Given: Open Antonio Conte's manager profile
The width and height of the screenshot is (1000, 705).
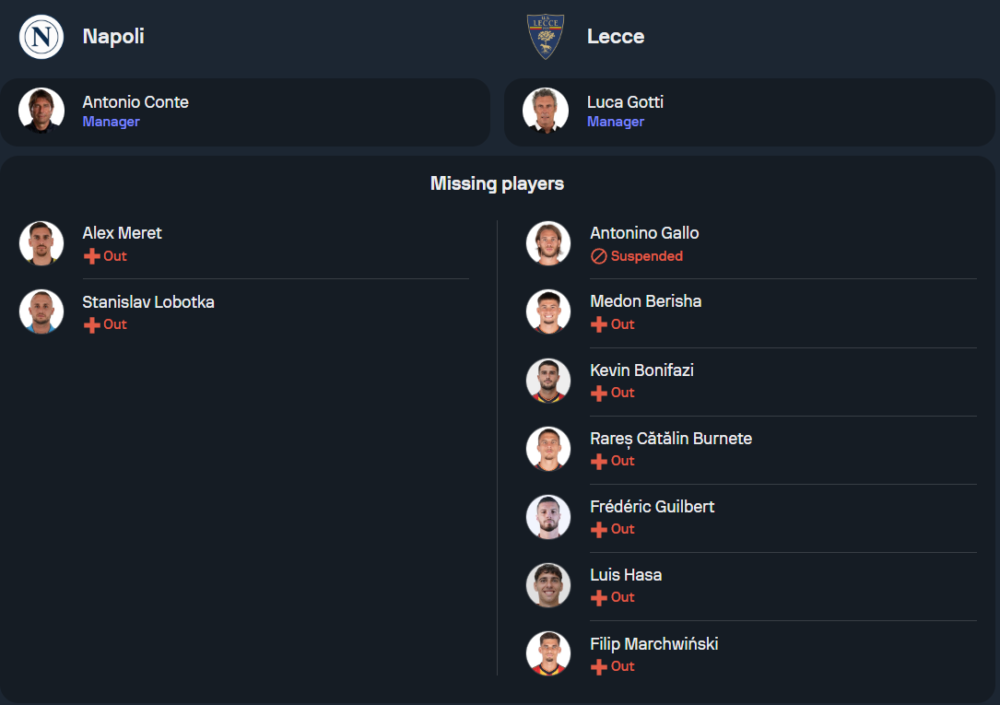Looking at the screenshot, I should click(x=135, y=102).
